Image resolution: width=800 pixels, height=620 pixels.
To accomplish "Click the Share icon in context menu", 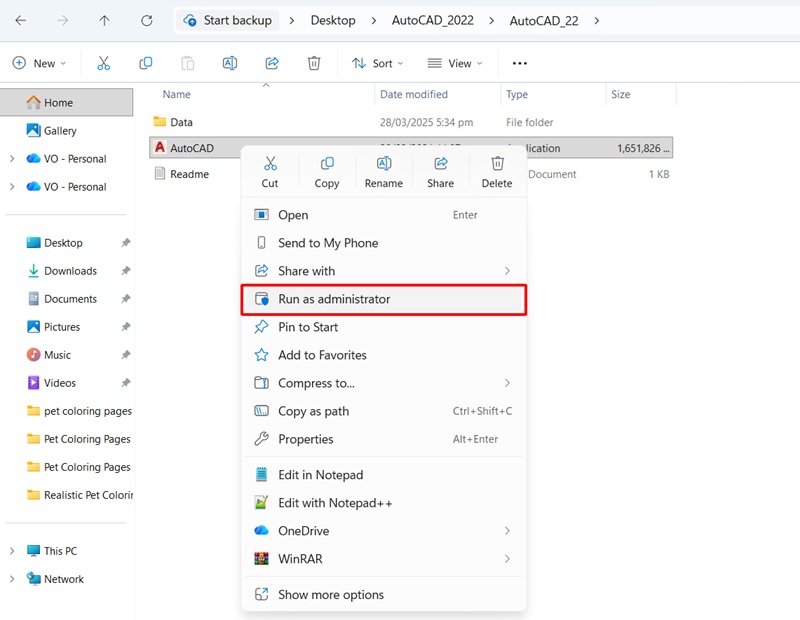I will (440, 165).
